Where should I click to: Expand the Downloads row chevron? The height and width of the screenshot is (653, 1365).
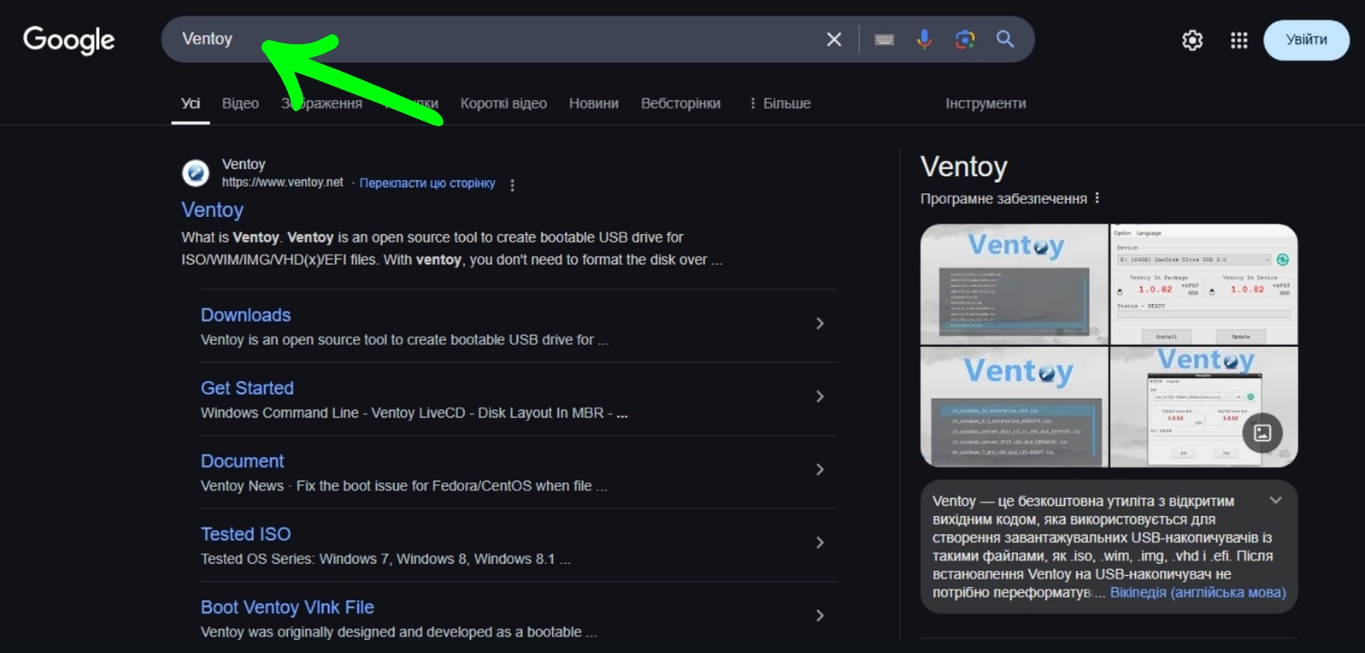point(819,323)
